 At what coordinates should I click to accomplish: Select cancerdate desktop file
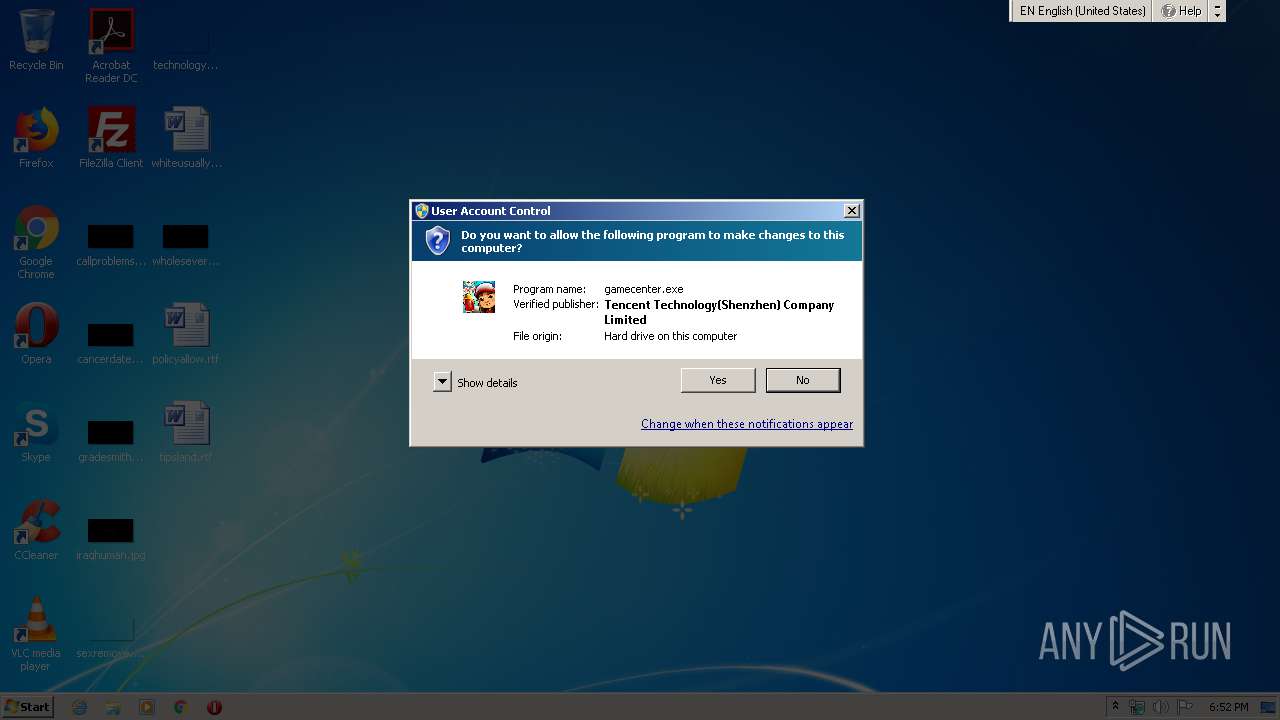[x=111, y=344]
